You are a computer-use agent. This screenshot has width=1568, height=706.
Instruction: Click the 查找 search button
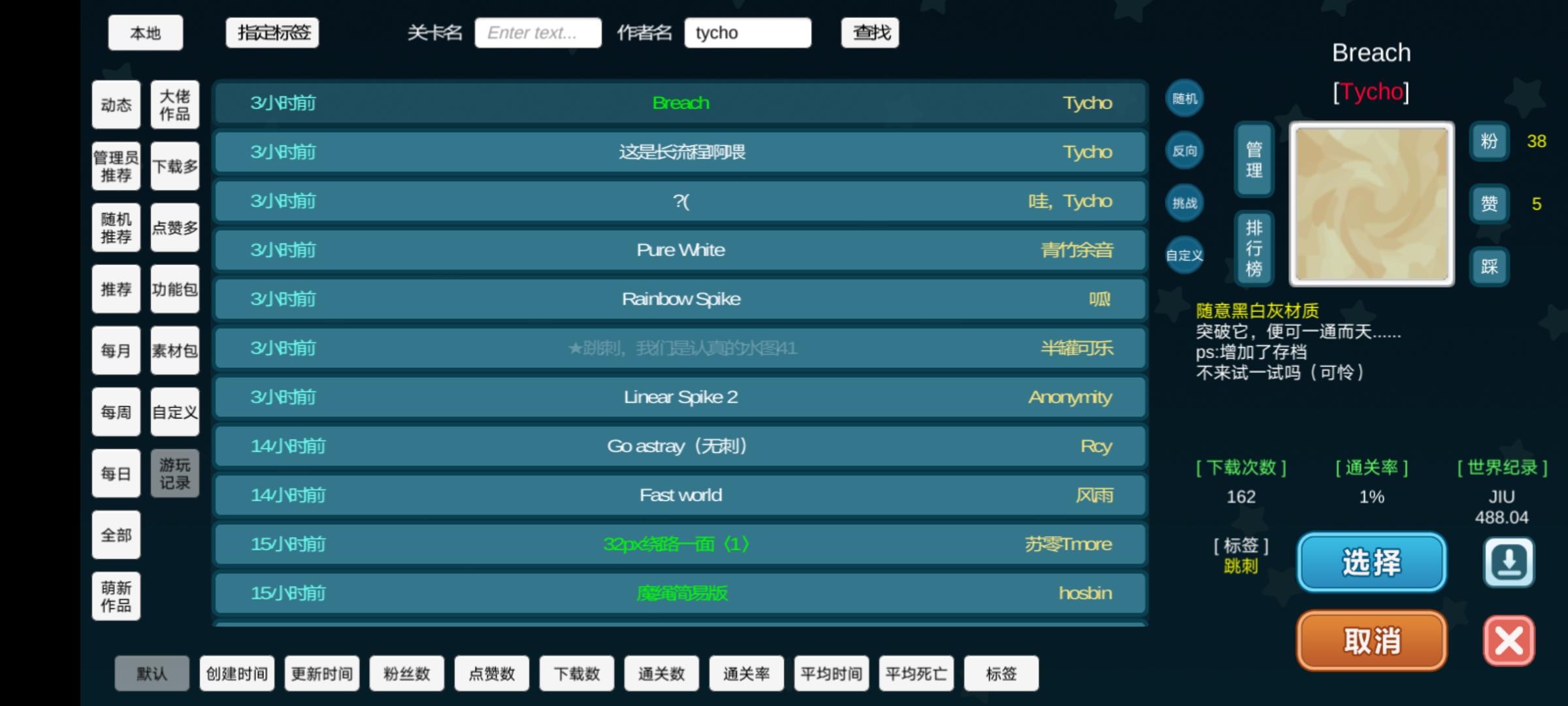[870, 33]
